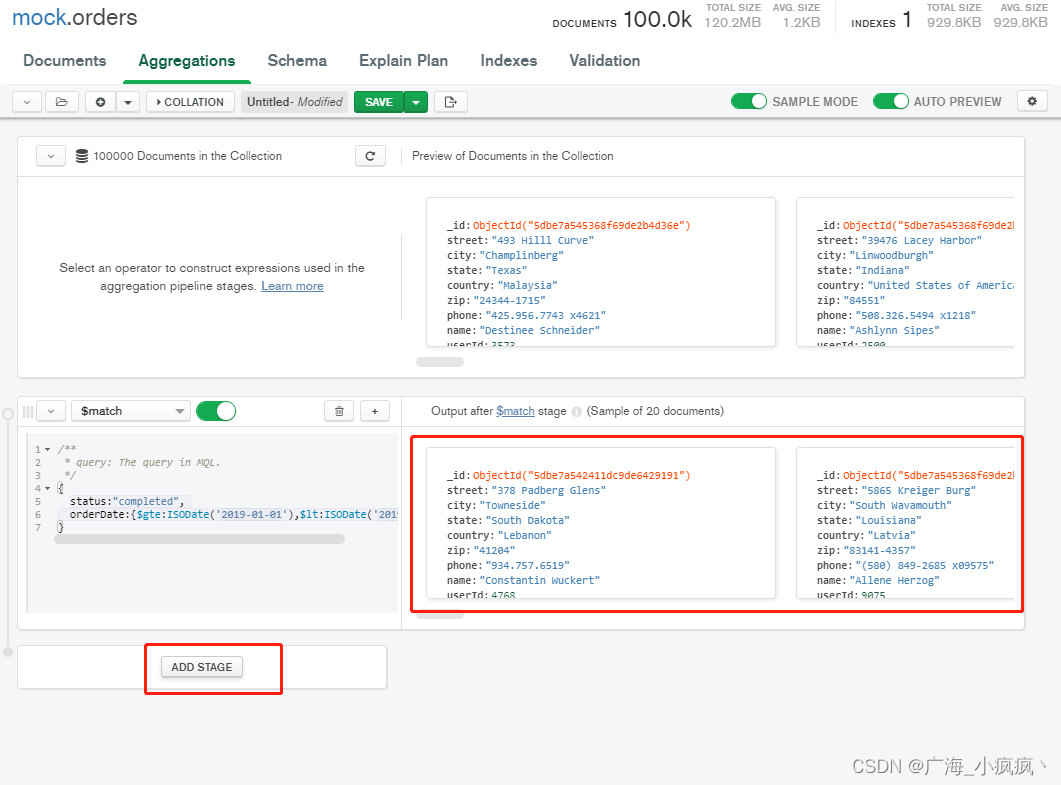Switch to the Documents tab
Viewport: 1061px width, 785px height.
tap(65, 61)
